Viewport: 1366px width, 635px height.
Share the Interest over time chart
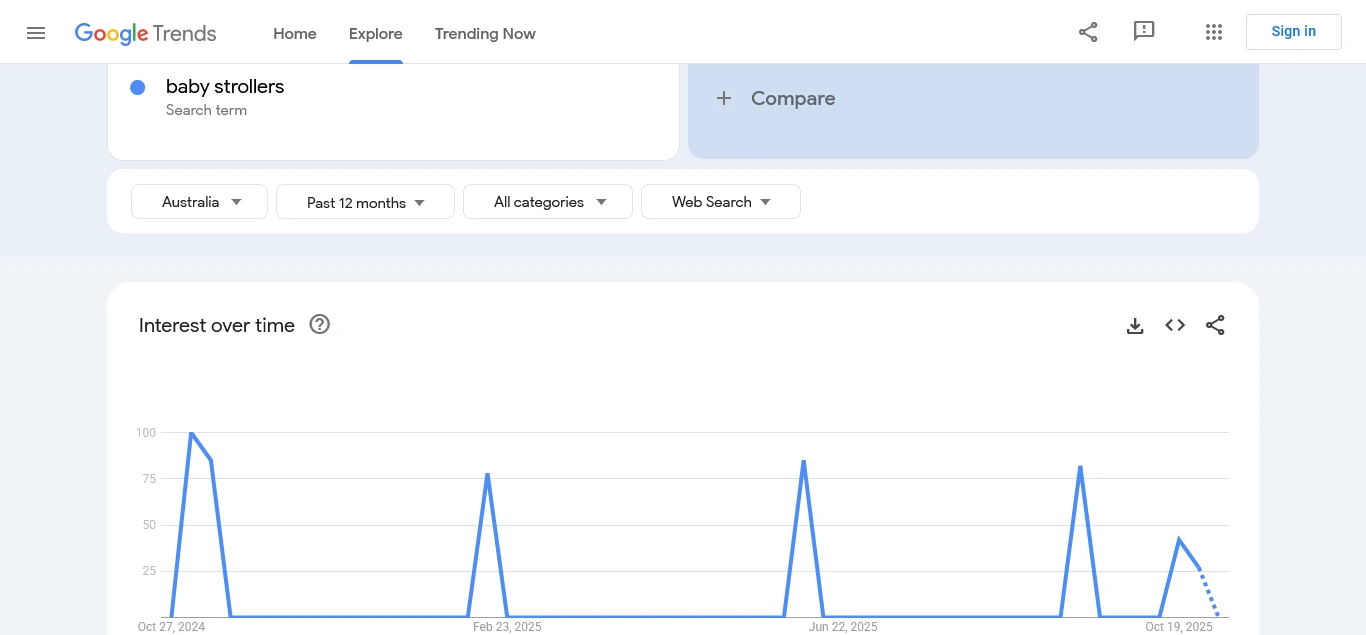tap(1215, 325)
